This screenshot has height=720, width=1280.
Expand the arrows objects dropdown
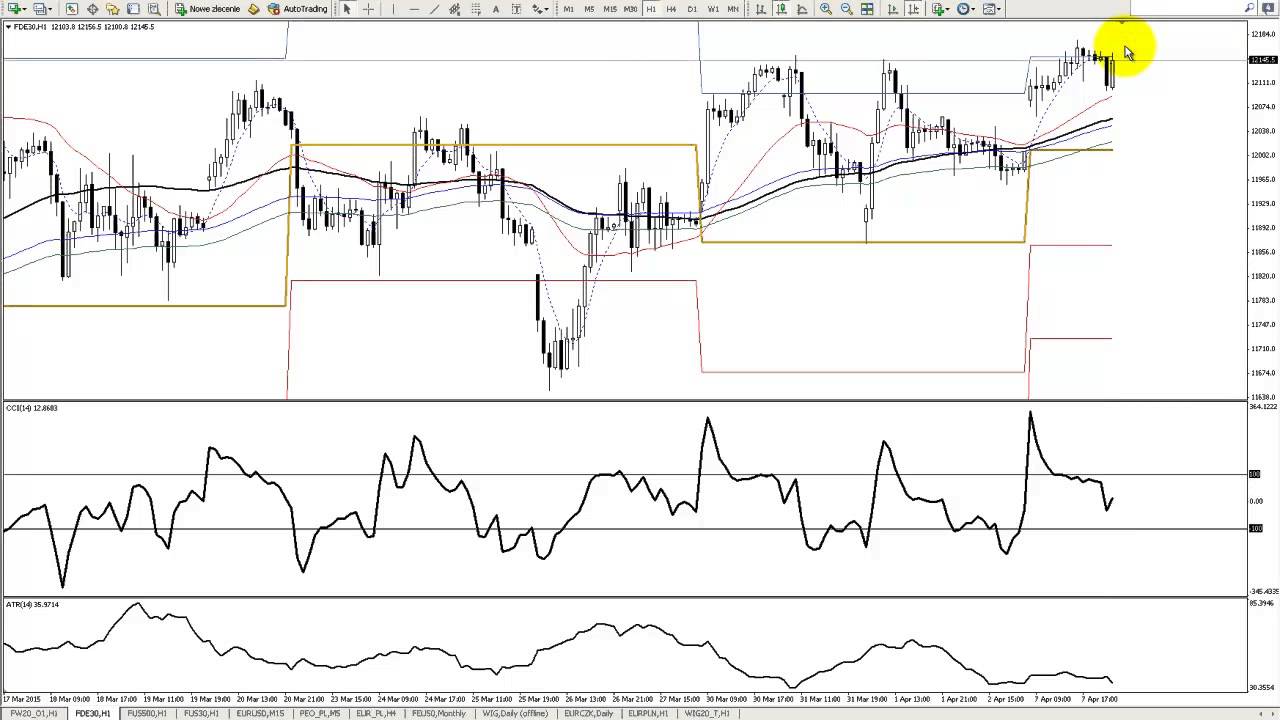click(x=541, y=9)
